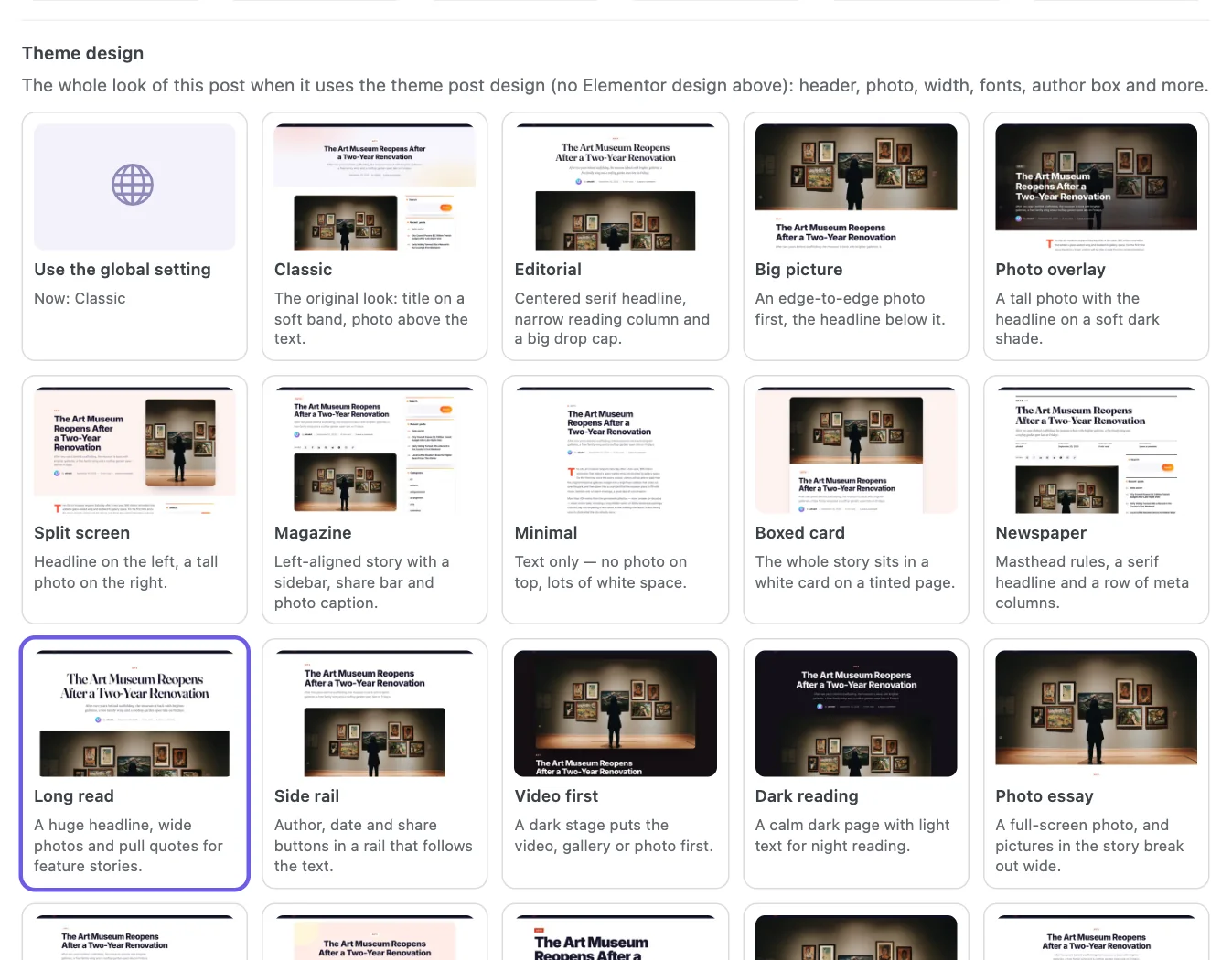Select the Side rail design title
The width and height of the screenshot is (1232, 960).
click(x=306, y=796)
